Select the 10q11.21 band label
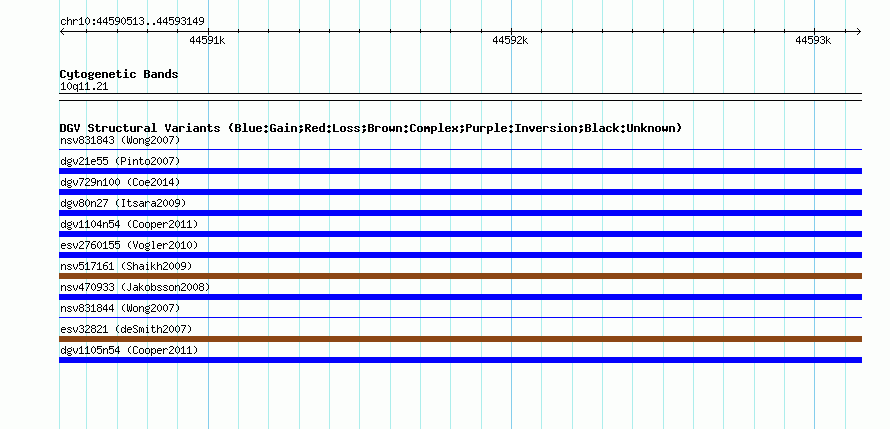 (84, 87)
